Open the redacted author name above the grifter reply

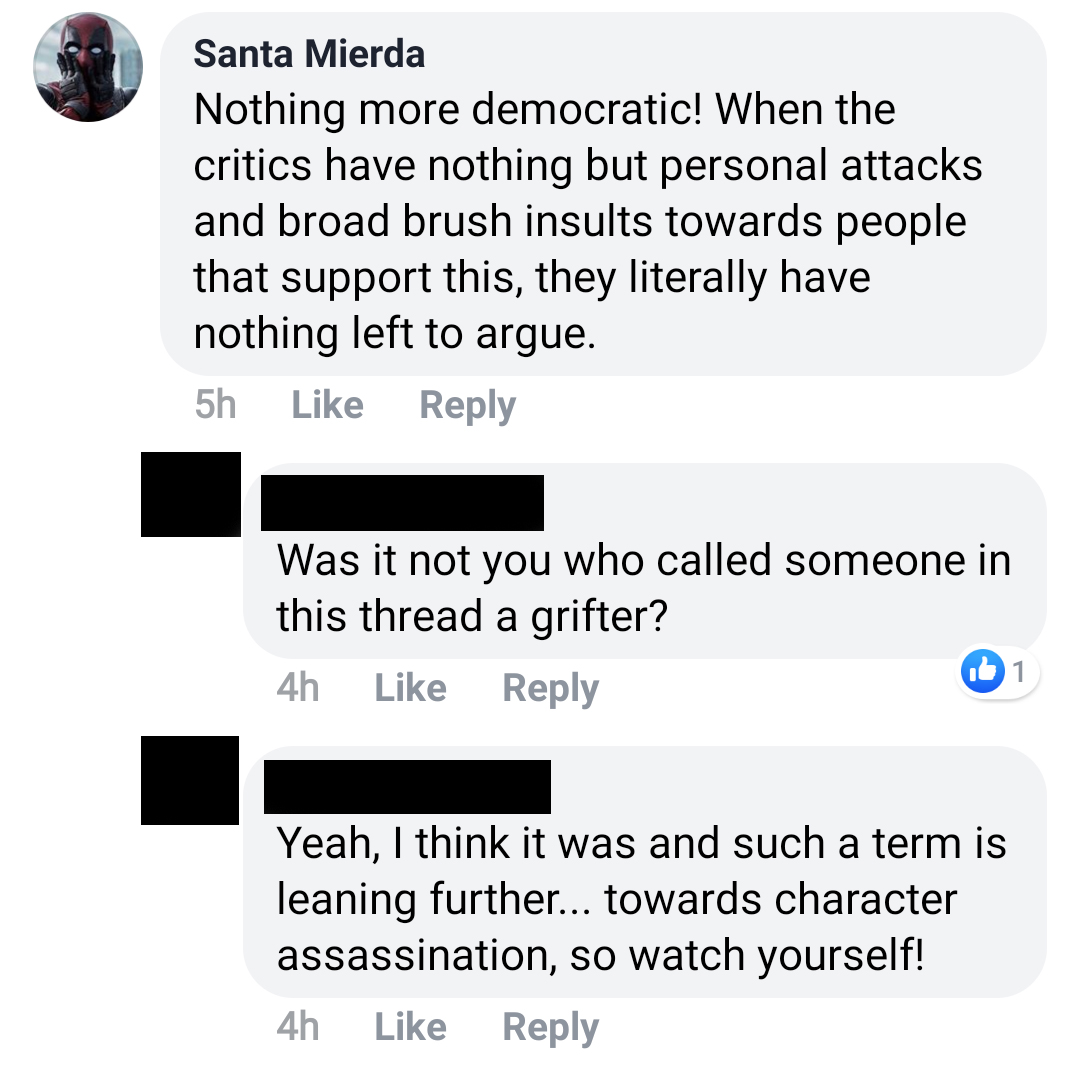[402, 503]
